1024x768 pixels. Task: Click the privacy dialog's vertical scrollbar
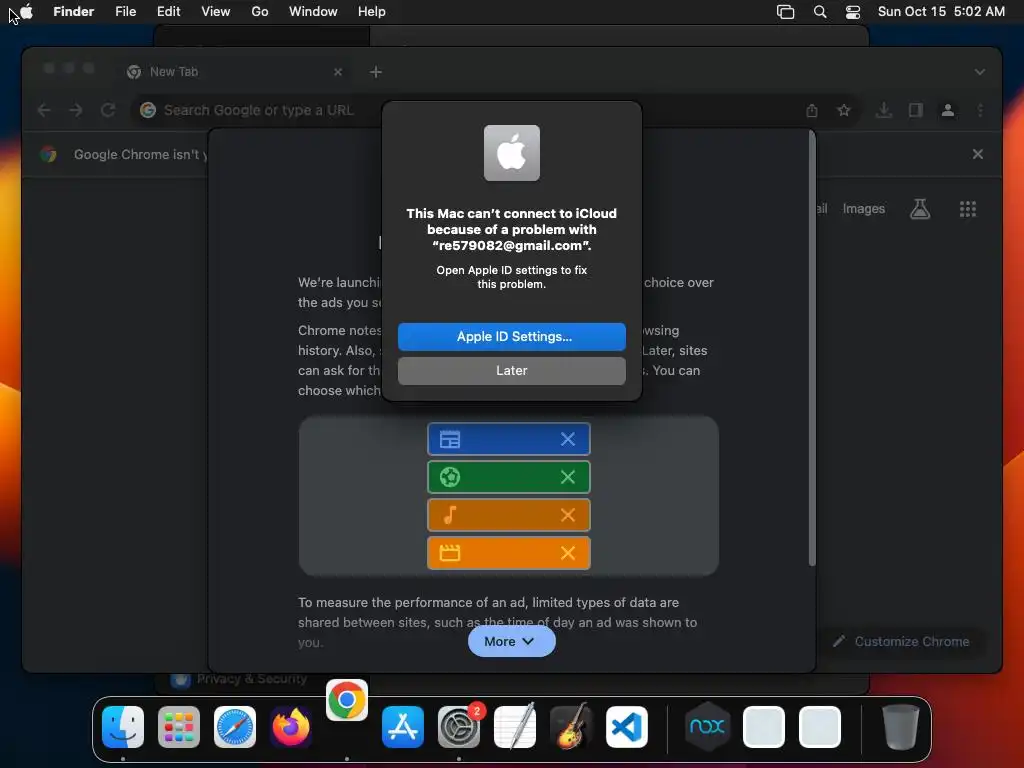click(x=812, y=347)
